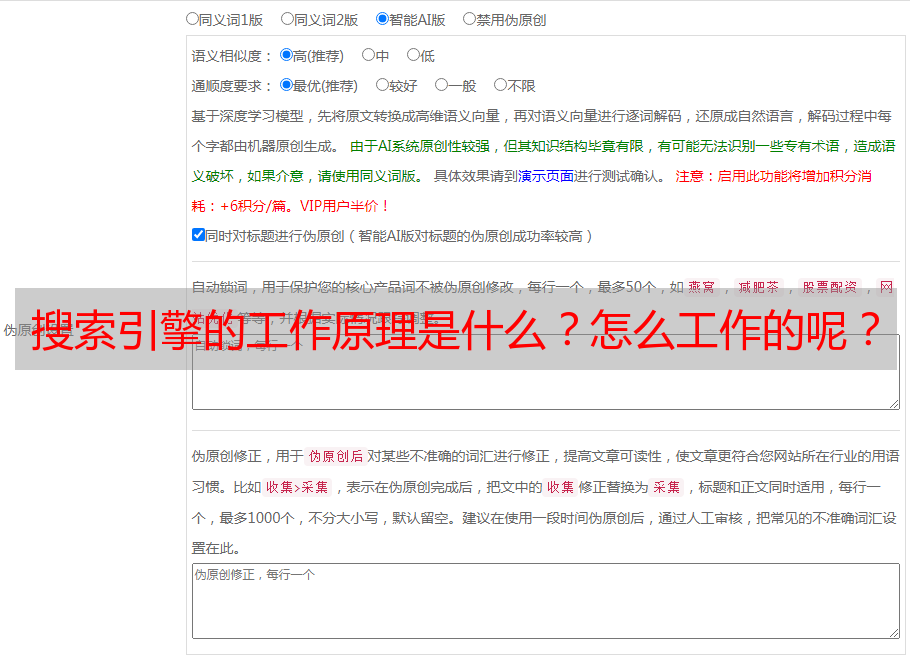911x658 pixels.
Task: Set 通顺度要求 to 最优(推荐)
Action: click(x=286, y=85)
